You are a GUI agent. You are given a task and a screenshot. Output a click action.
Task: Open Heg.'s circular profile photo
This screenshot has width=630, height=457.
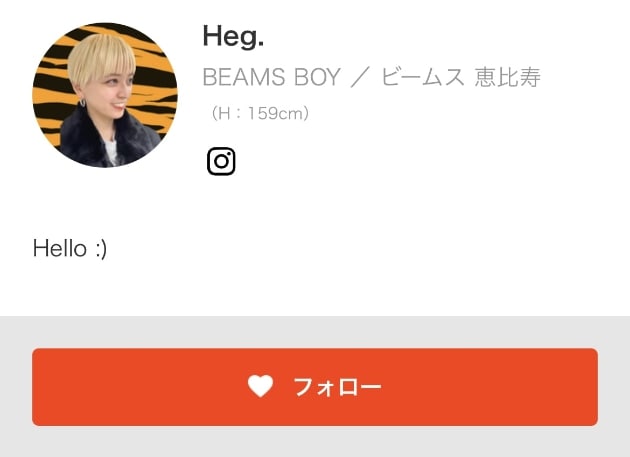click(x=105, y=95)
